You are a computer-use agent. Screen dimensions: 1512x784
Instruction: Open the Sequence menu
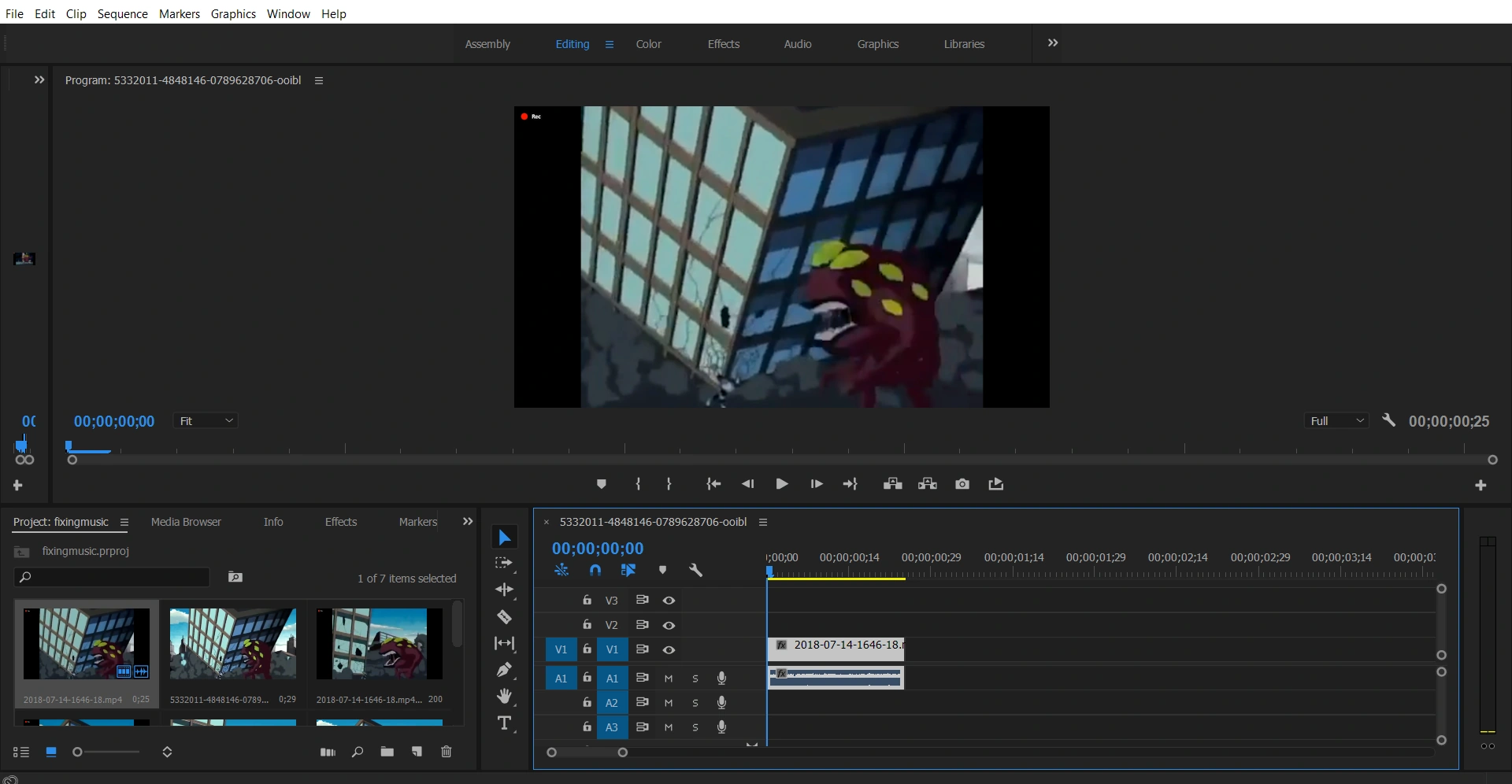coord(122,13)
